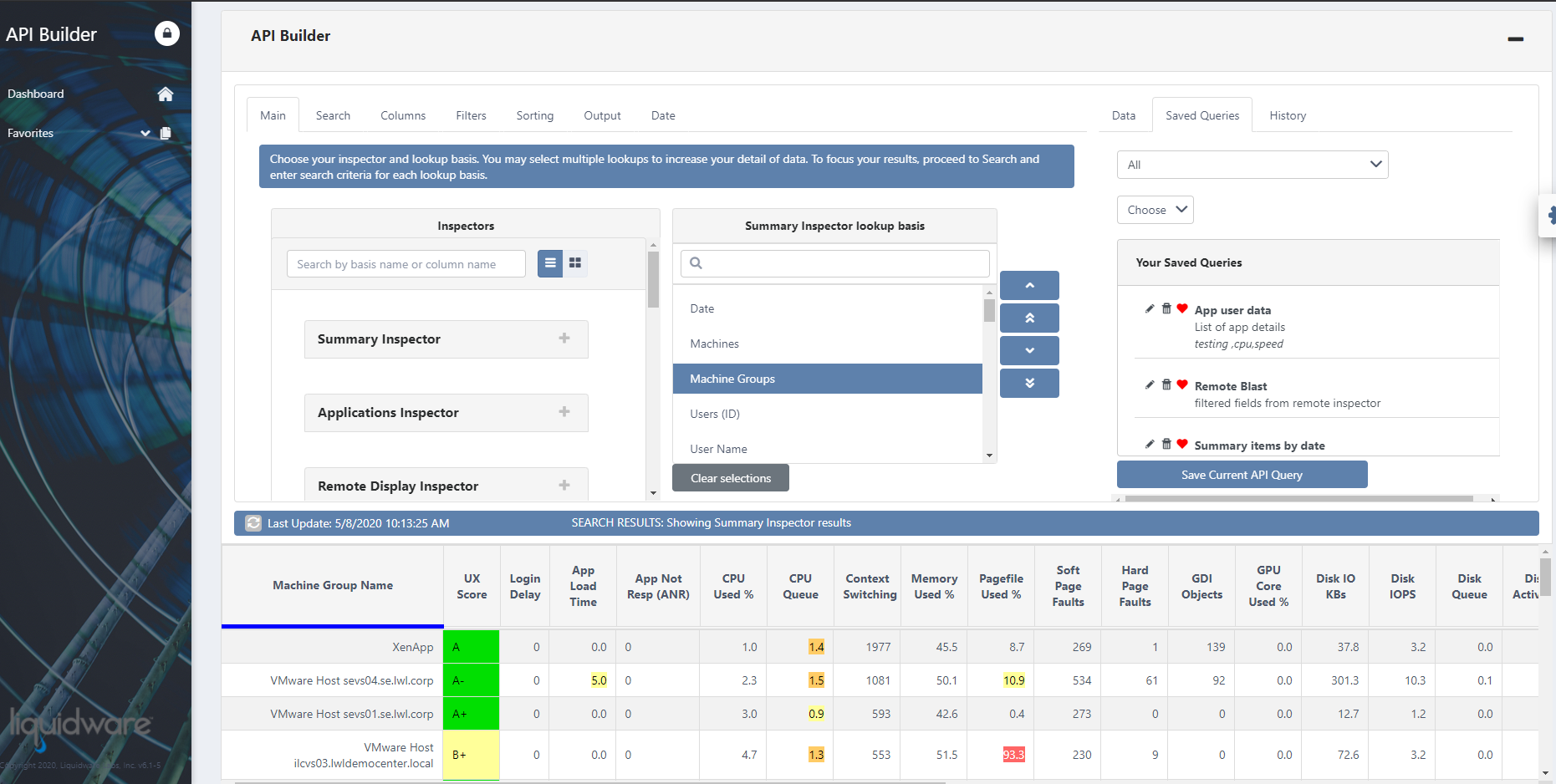The height and width of the screenshot is (784, 1556).
Task: Switch Inspectors to grid view
Action: [575, 263]
